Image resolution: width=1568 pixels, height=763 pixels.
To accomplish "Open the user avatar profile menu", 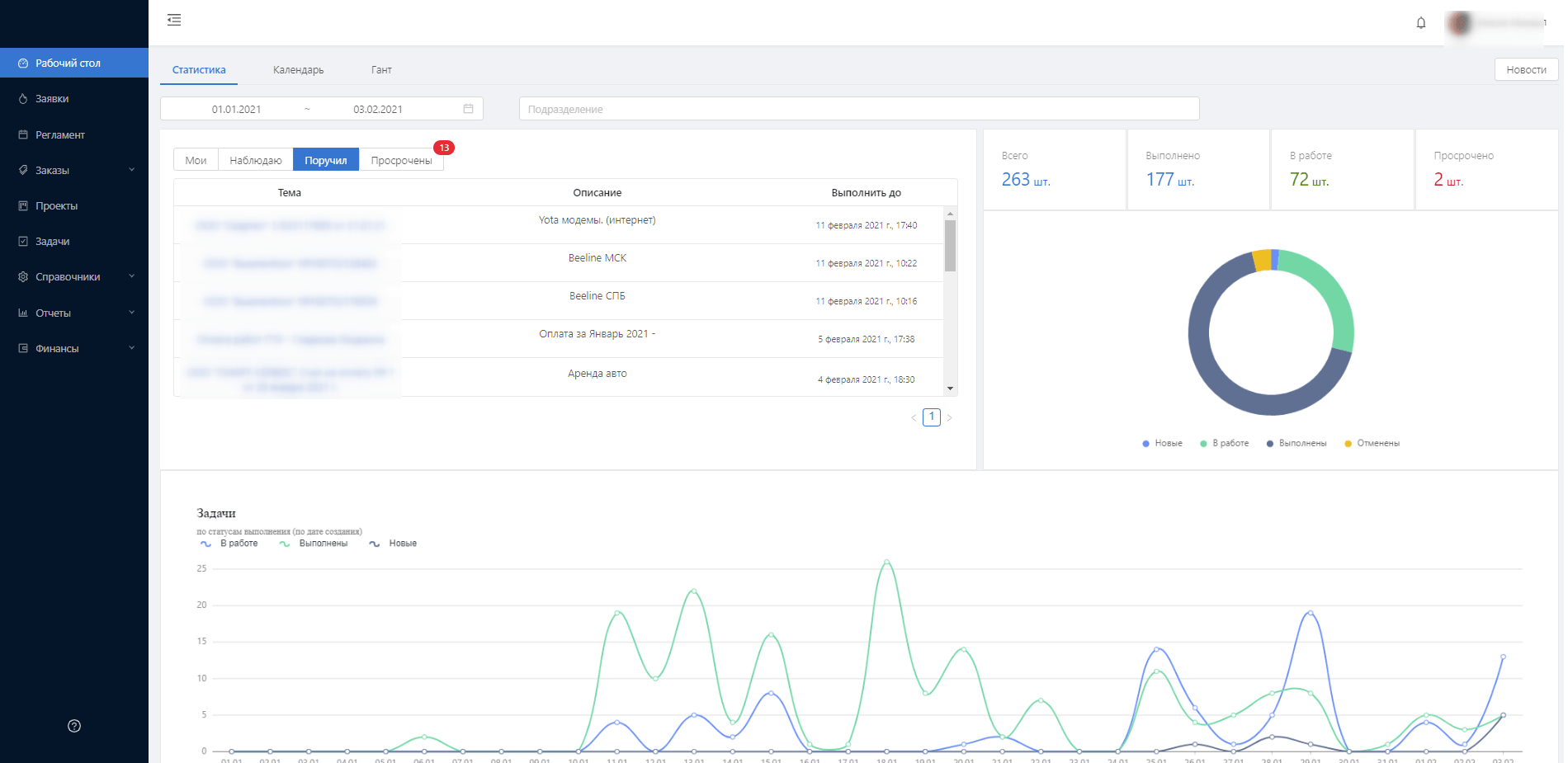I will pos(1459,23).
